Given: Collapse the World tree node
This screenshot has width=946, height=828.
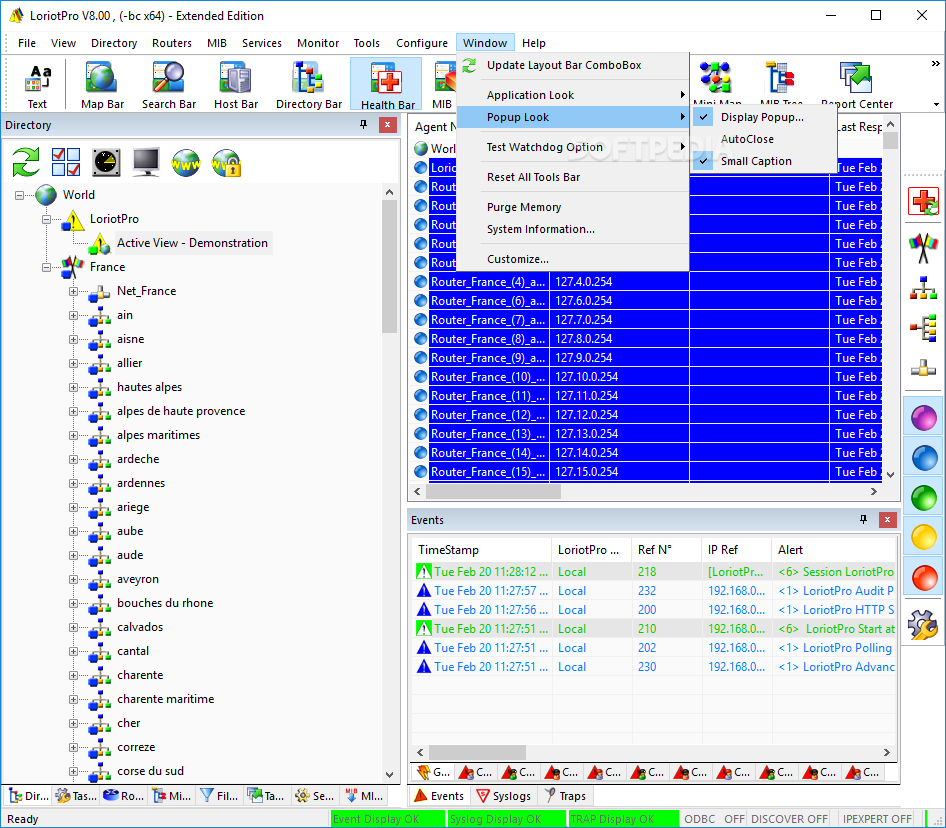Looking at the screenshot, I should (x=20, y=195).
